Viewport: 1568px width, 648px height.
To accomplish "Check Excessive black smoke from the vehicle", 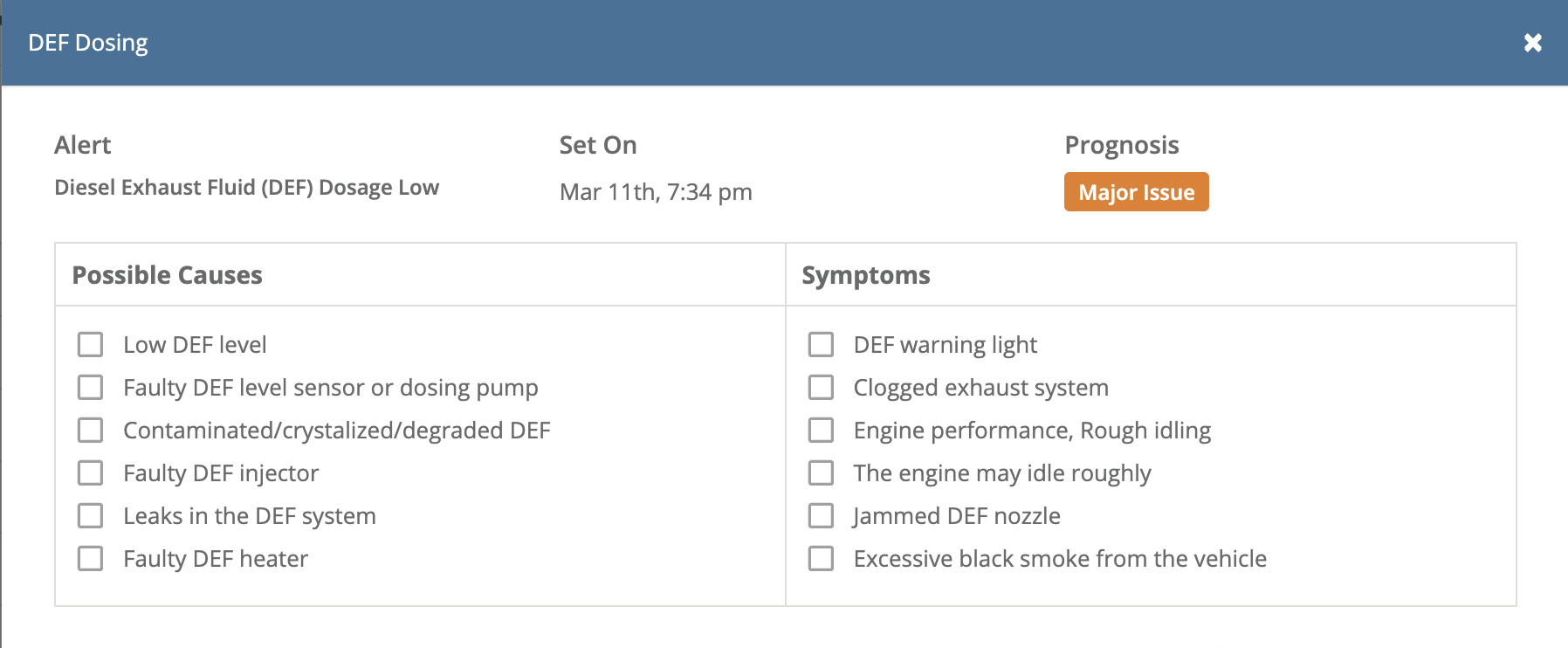I will [821, 558].
